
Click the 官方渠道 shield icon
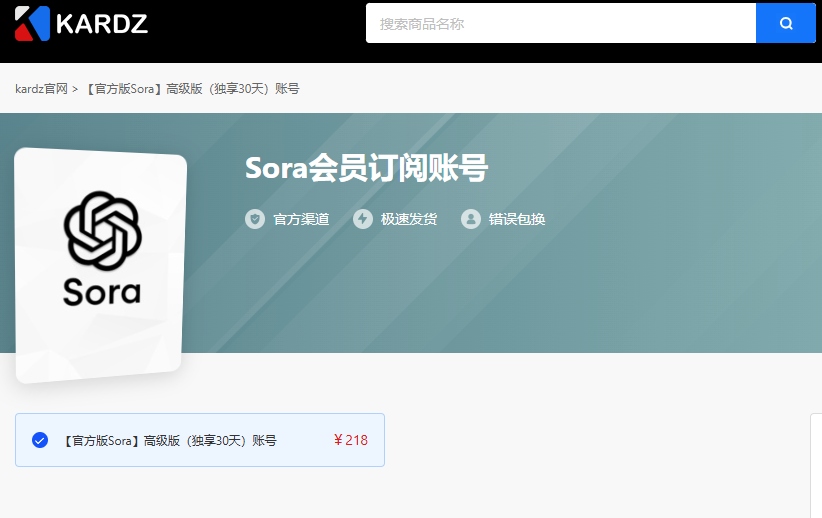tap(255, 219)
